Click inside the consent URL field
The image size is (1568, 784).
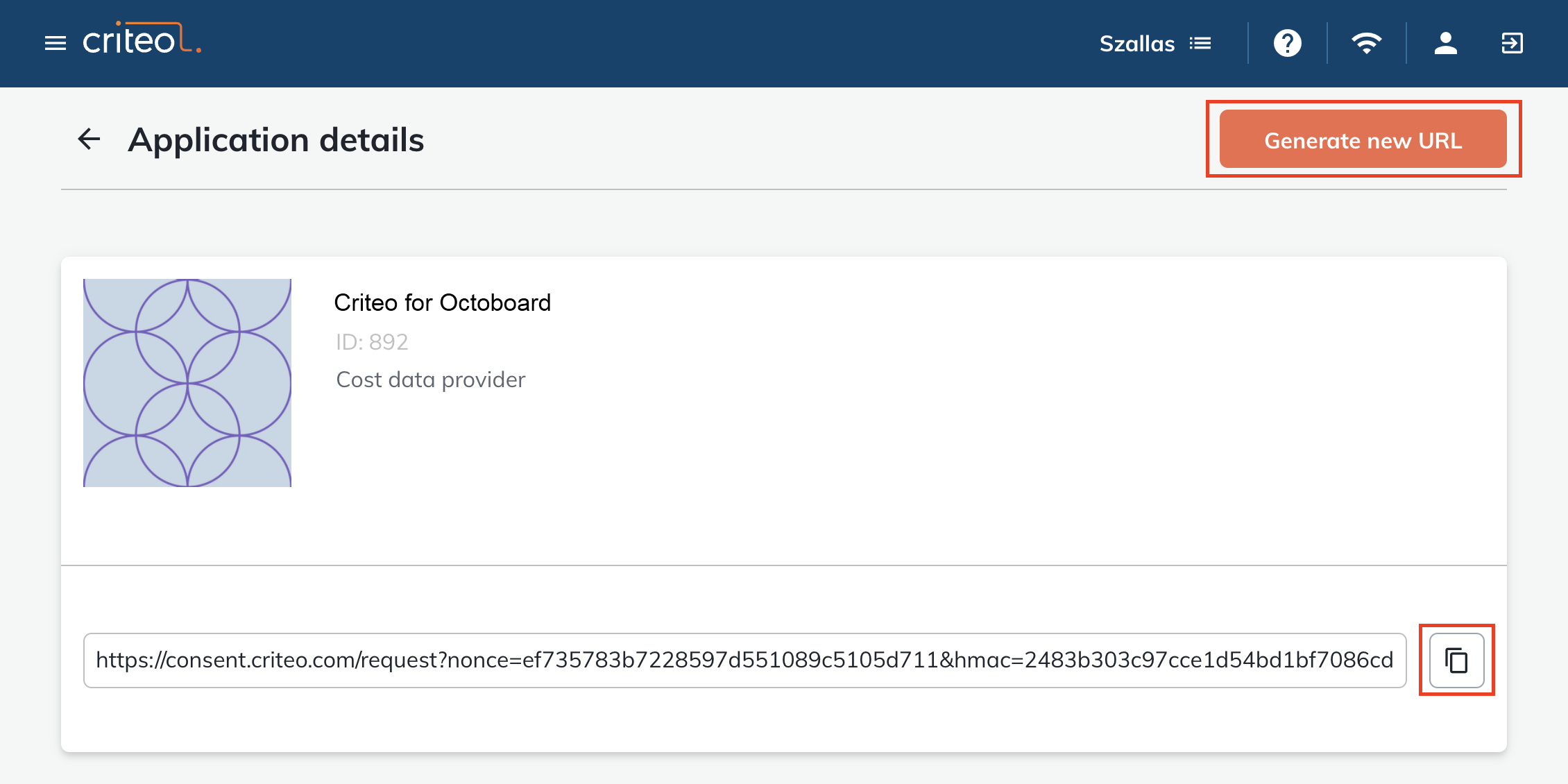pos(744,660)
